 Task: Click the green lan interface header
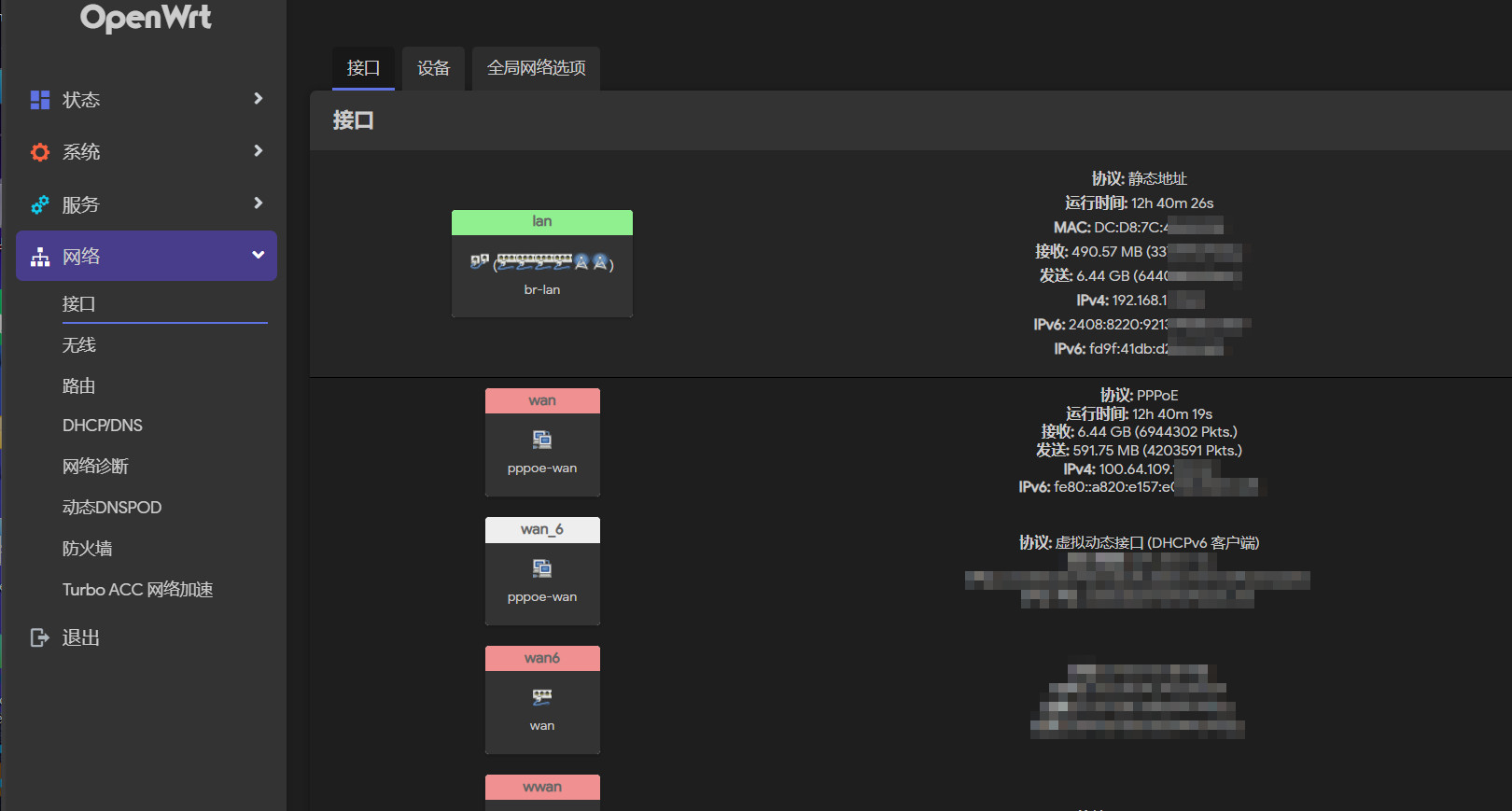point(542,222)
